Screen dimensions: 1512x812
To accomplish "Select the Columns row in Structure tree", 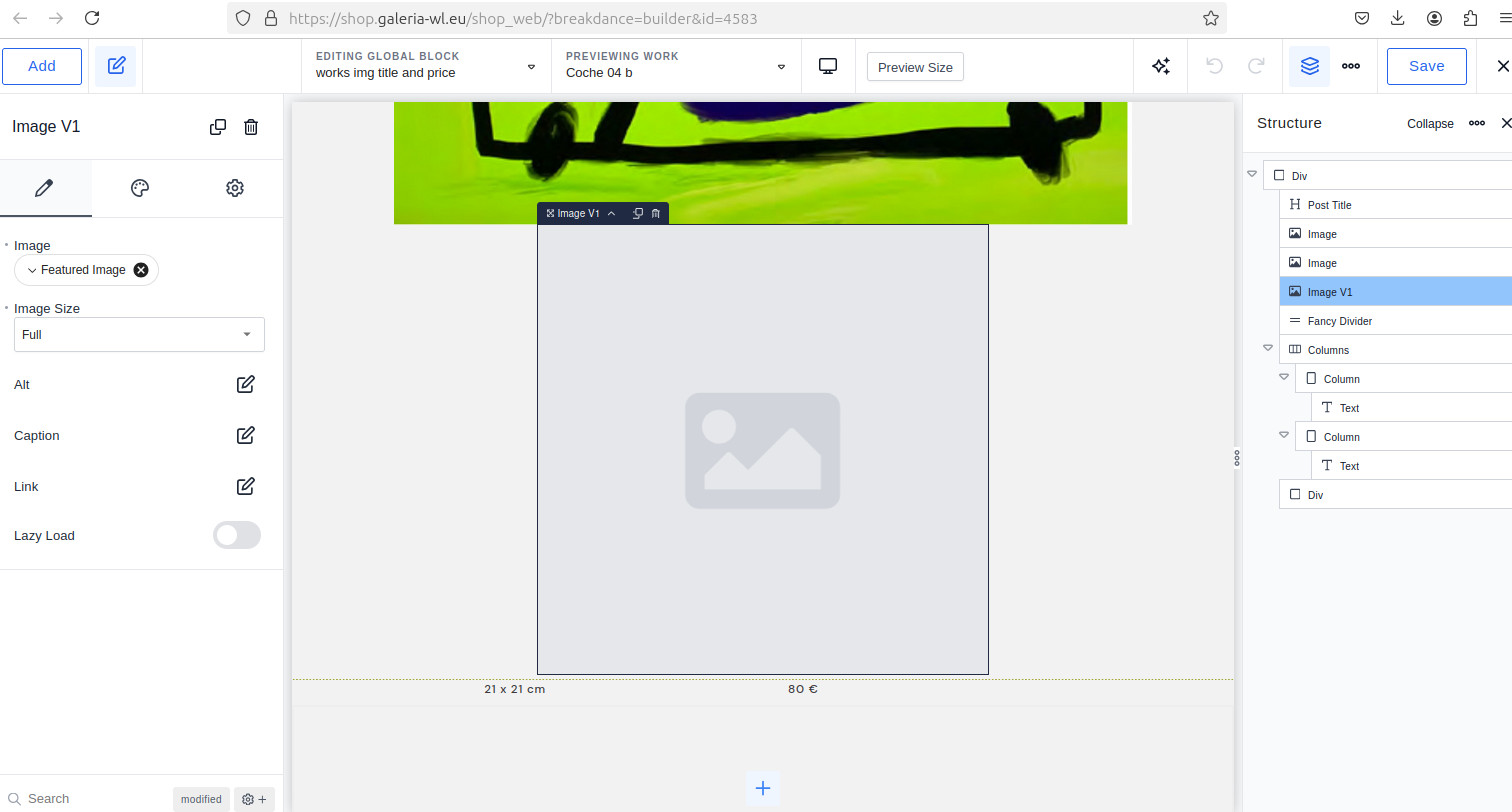I will pyautogui.click(x=1396, y=350).
